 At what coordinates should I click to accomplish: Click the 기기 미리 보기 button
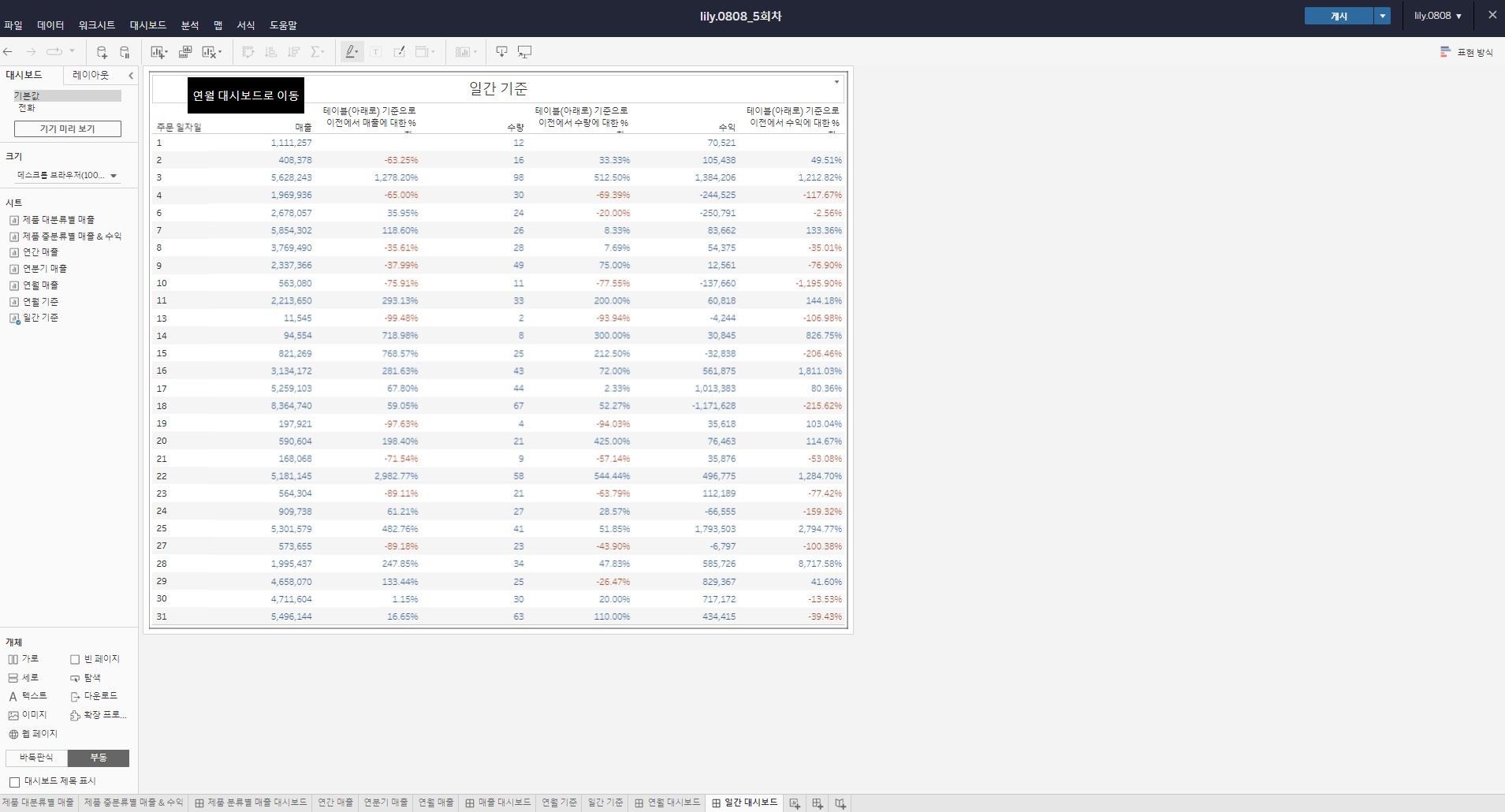[x=68, y=129]
